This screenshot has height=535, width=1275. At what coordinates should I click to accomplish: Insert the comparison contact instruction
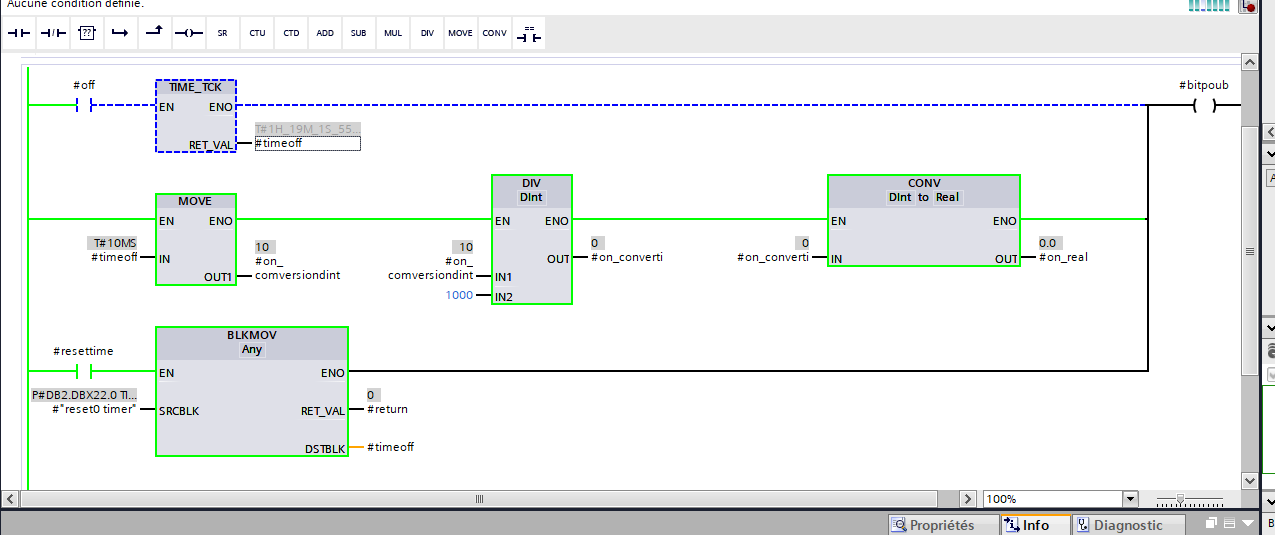click(x=529, y=33)
